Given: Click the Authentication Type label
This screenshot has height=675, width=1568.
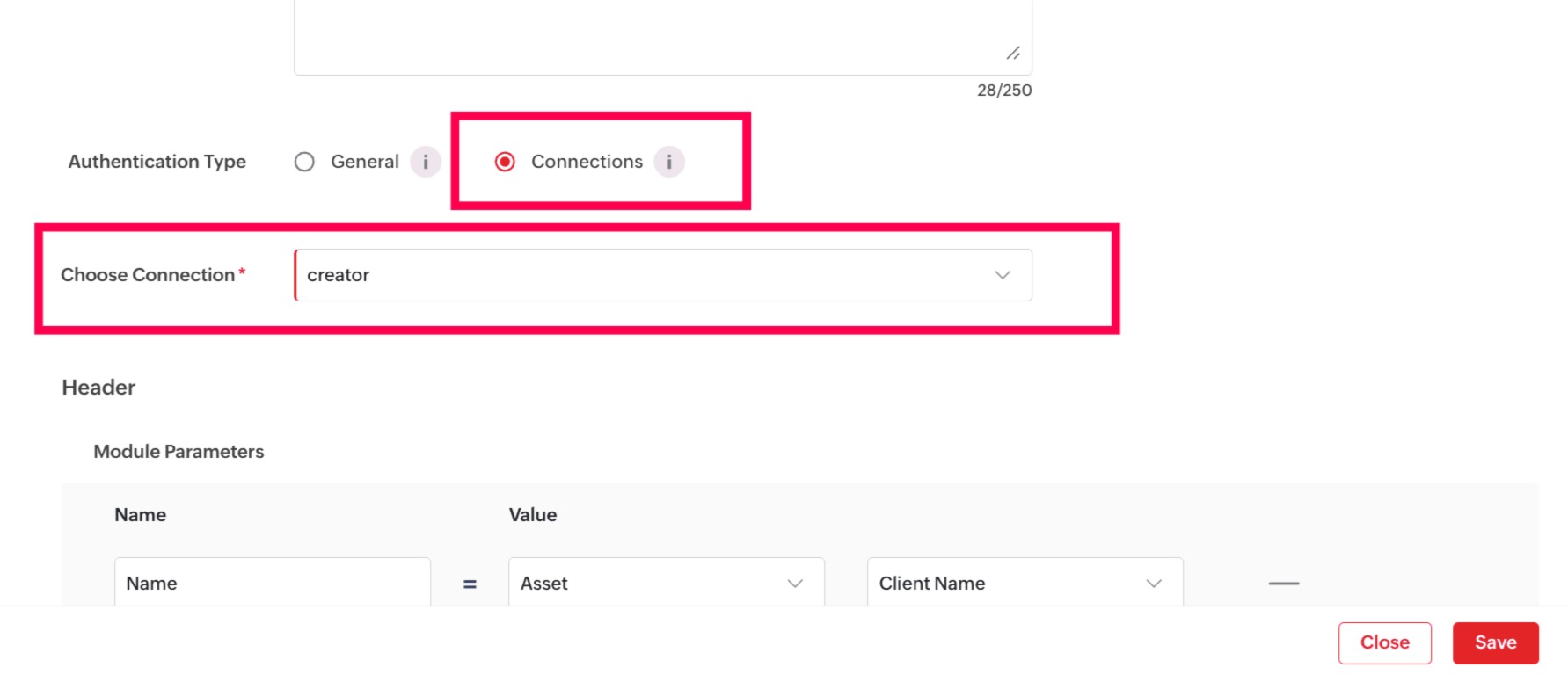Looking at the screenshot, I should pos(157,162).
